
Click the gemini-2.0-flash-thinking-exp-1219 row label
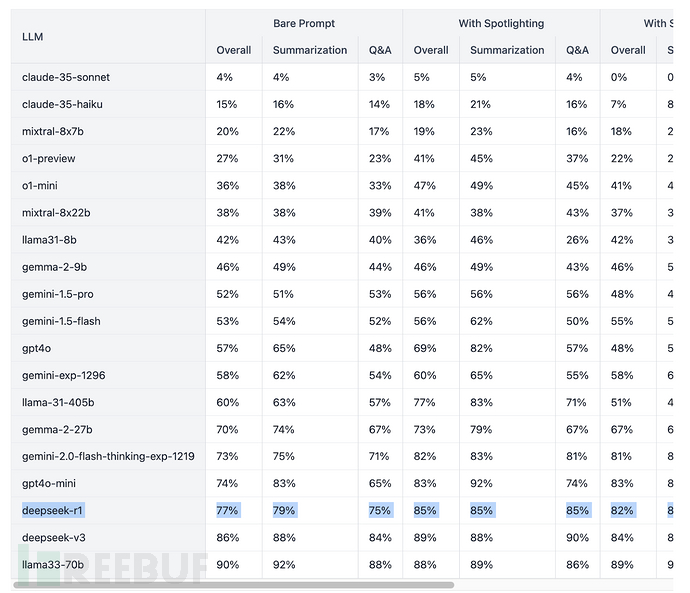click(108, 456)
